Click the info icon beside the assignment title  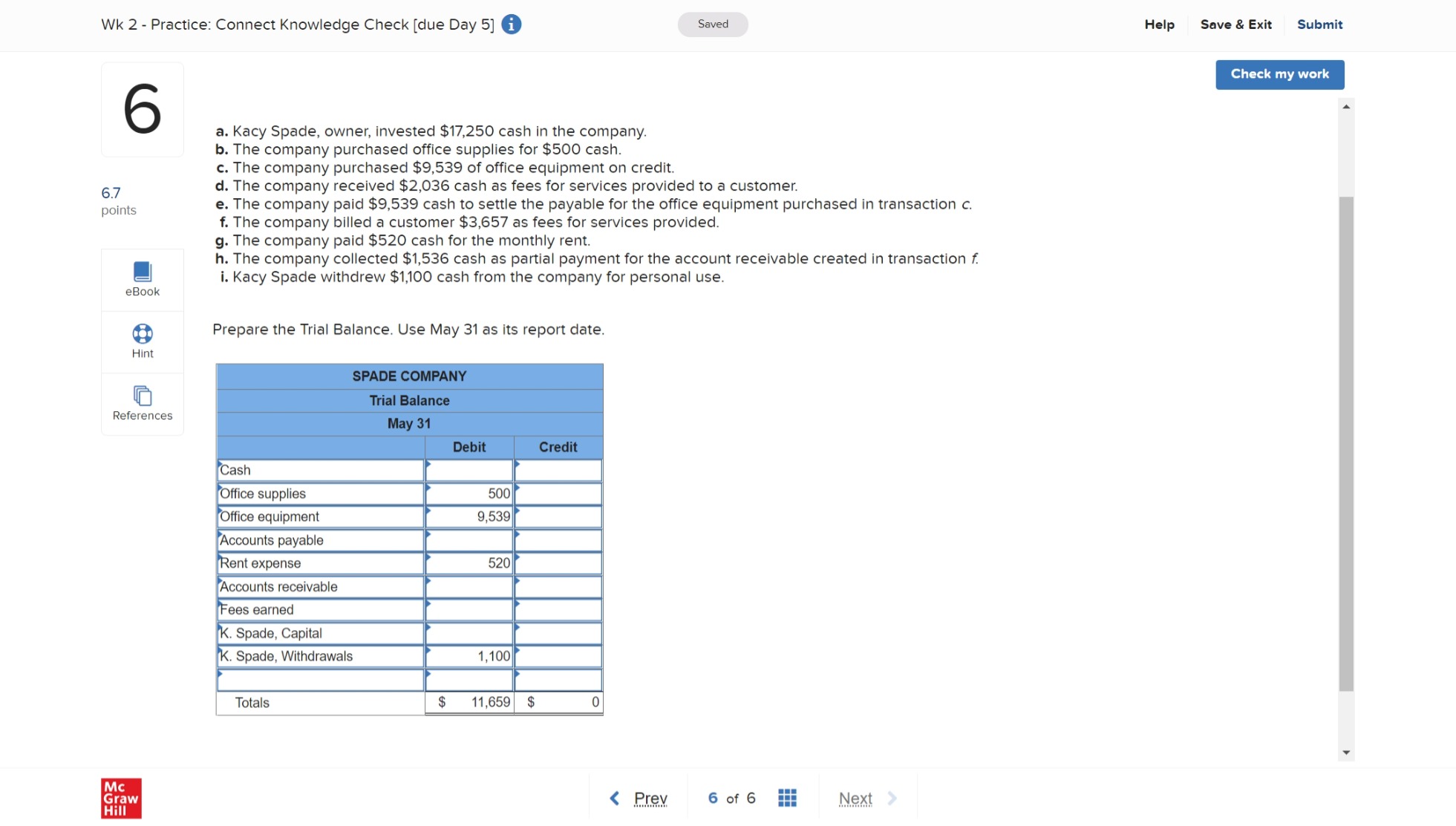[510, 24]
